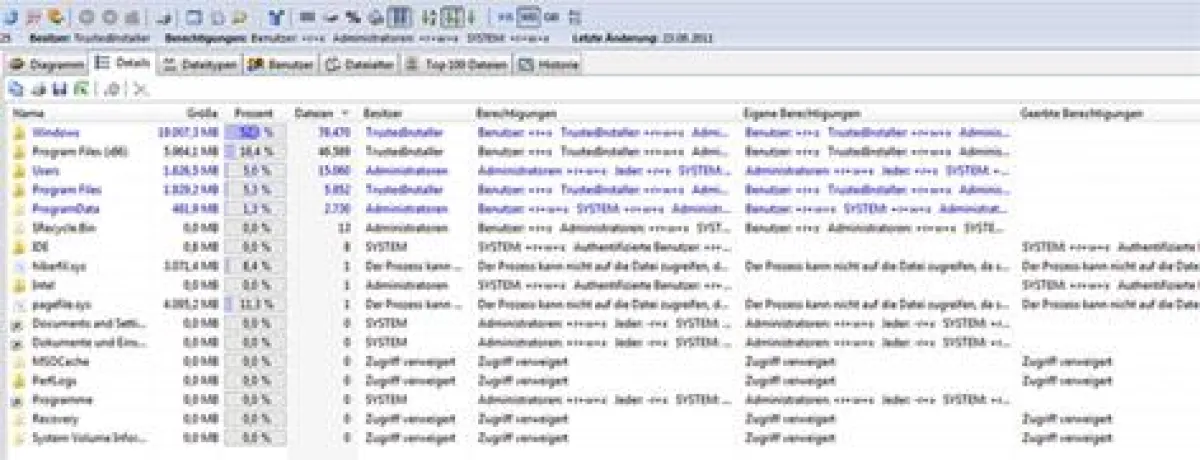
Task: Click the blue refresh scan icon in toolbar
Action: tap(9, 17)
